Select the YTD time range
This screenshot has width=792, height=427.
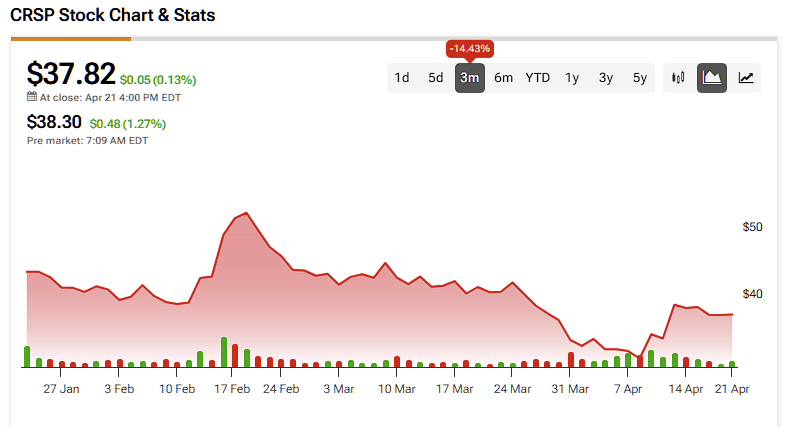(x=537, y=78)
